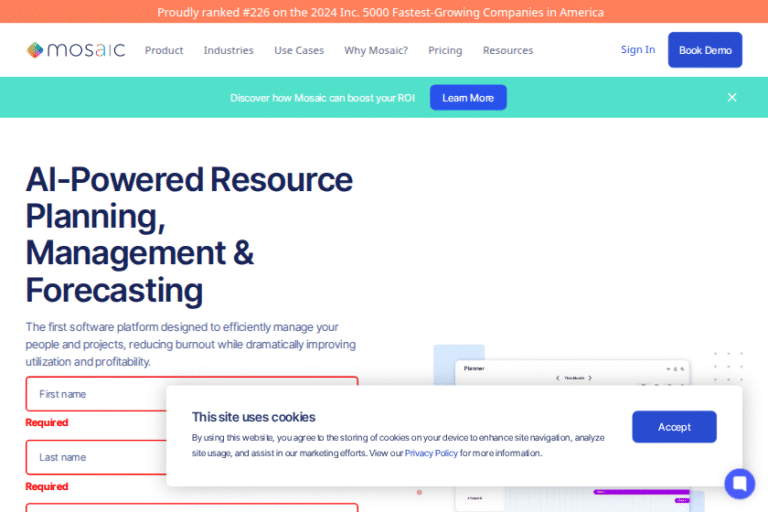Viewport: 768px width, 512px height.
Task: Click previous arrow in Planner preview
Action: pyautogui.click(x=557, y=378)
